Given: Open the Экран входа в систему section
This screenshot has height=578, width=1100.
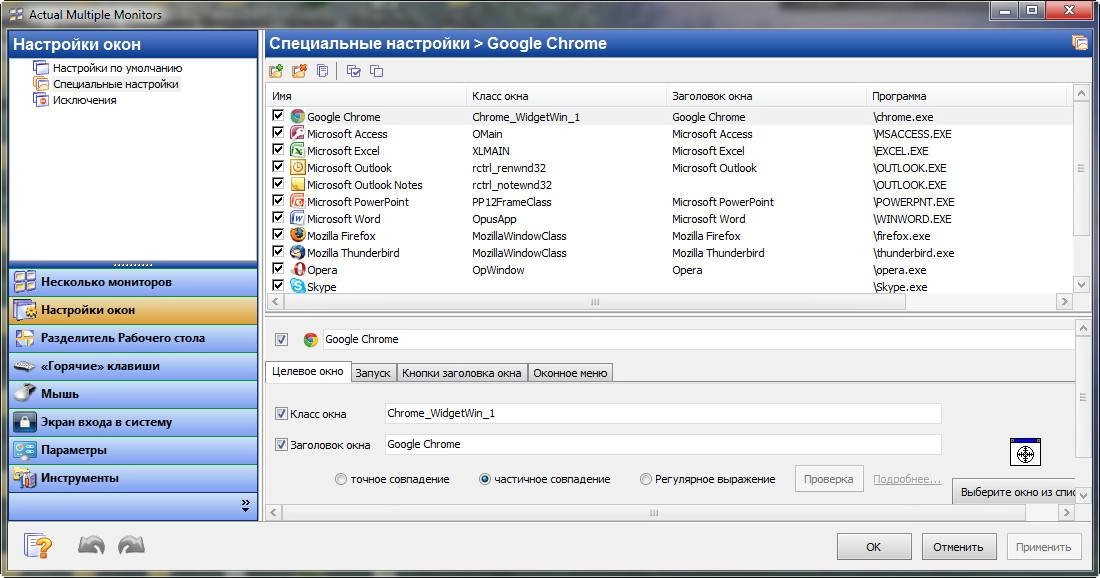Looking at the screenshot, I should (133, 422).
